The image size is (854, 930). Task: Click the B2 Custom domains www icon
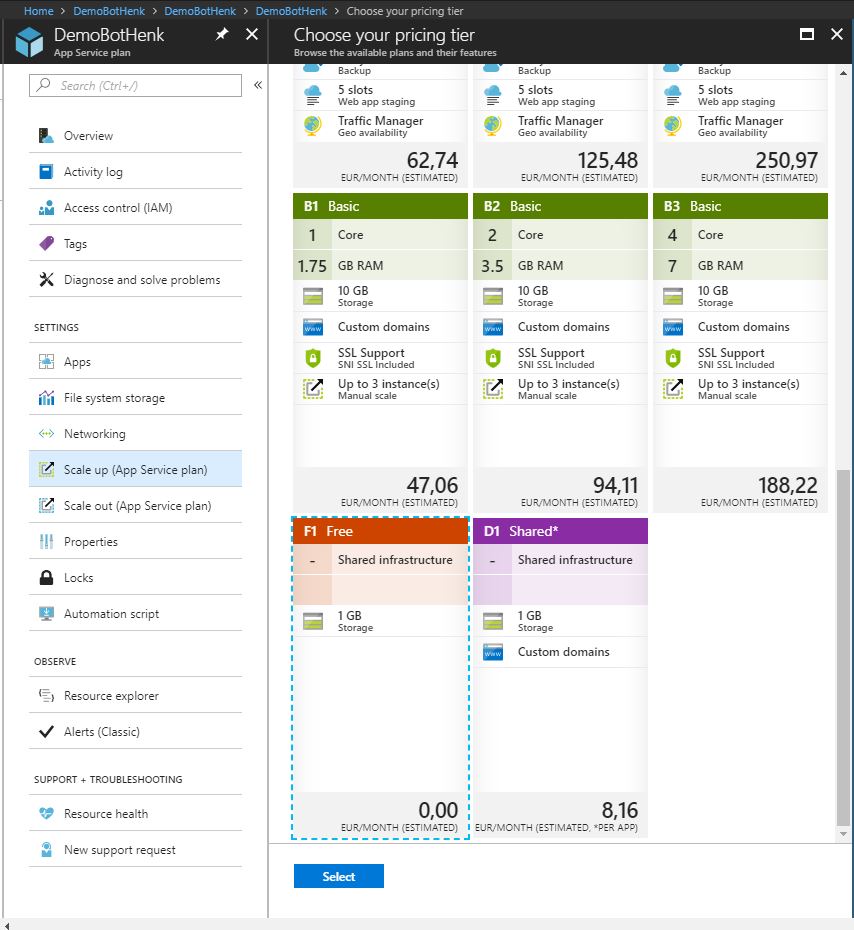pyautogui.click(x=493, y=327)
